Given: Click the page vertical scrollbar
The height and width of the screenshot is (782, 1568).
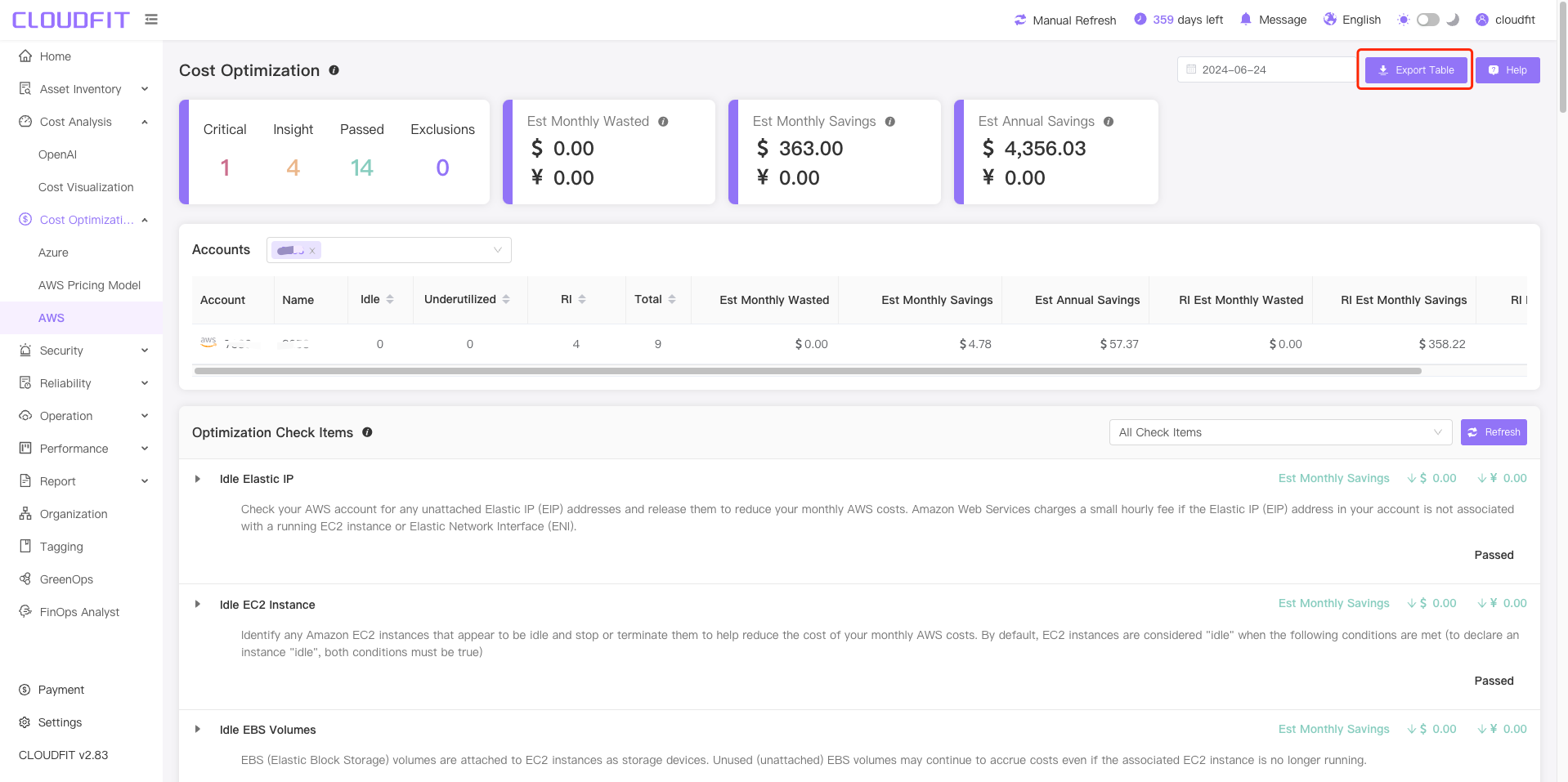Looking at the screenshot, I should click(1563, 57).
